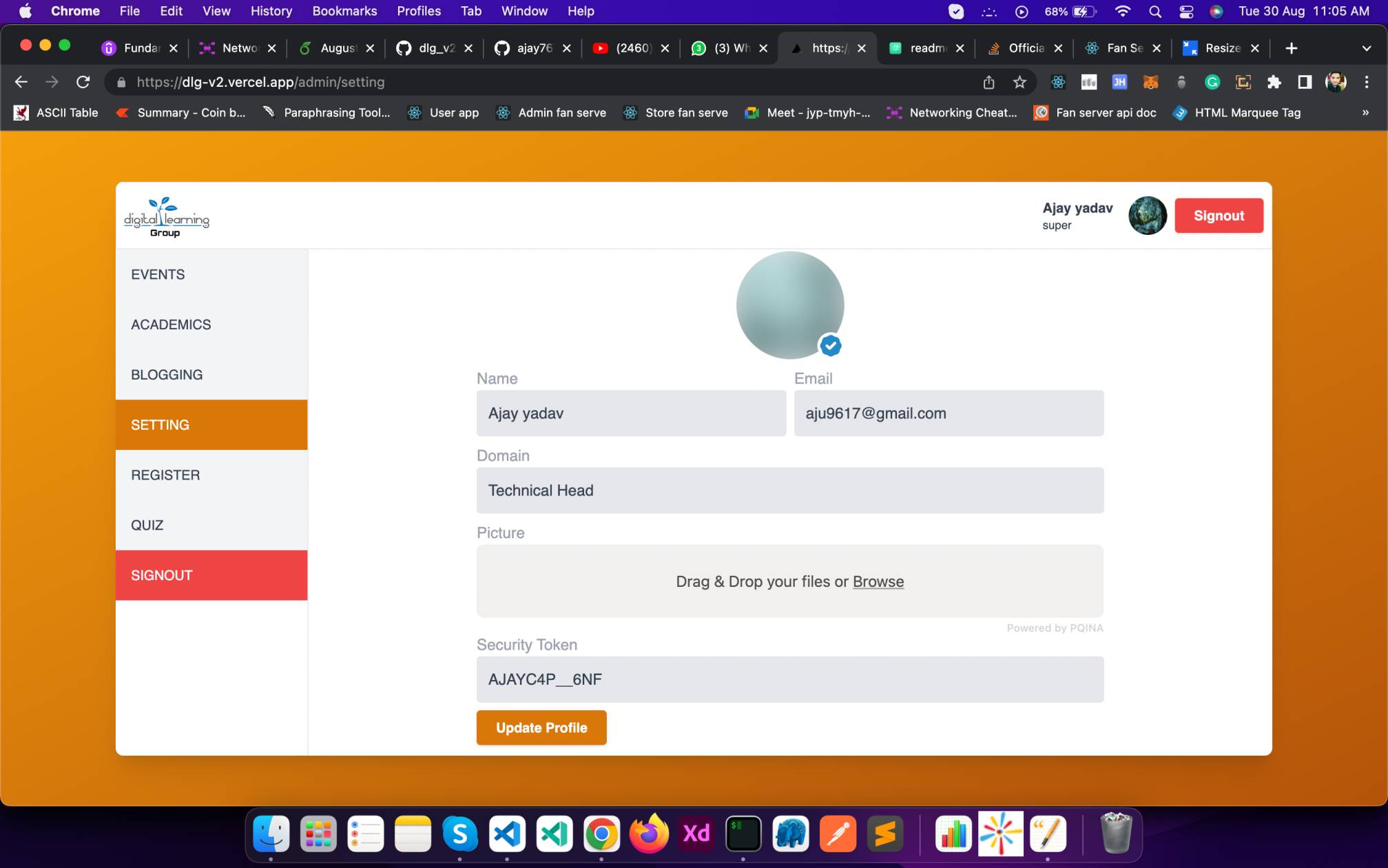Open the MetaMask fox extension

[x=1150, y=82]
